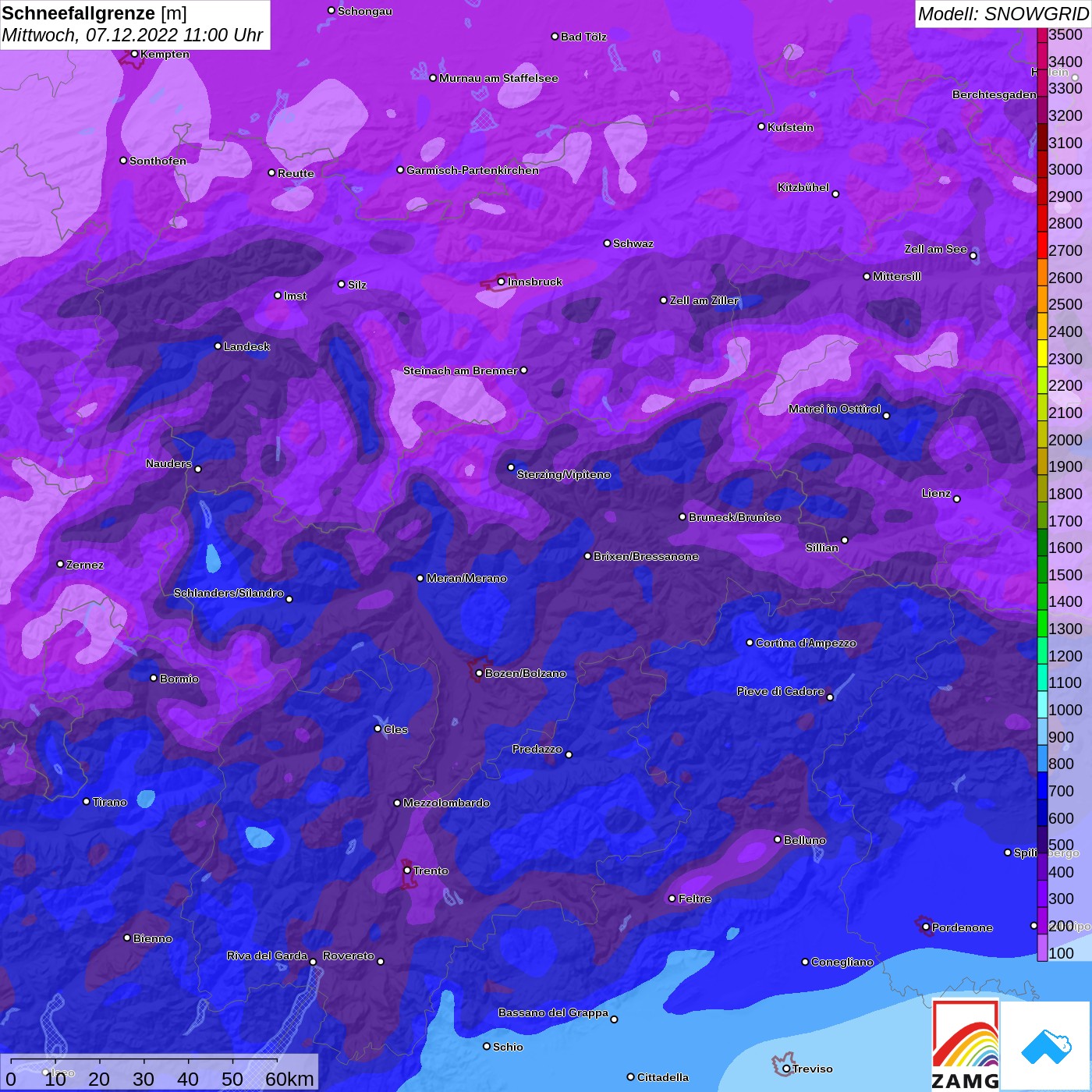Viewport: 1092px width, 1092px height.
Task: Click the Bormio label
Action: (179, 679)
